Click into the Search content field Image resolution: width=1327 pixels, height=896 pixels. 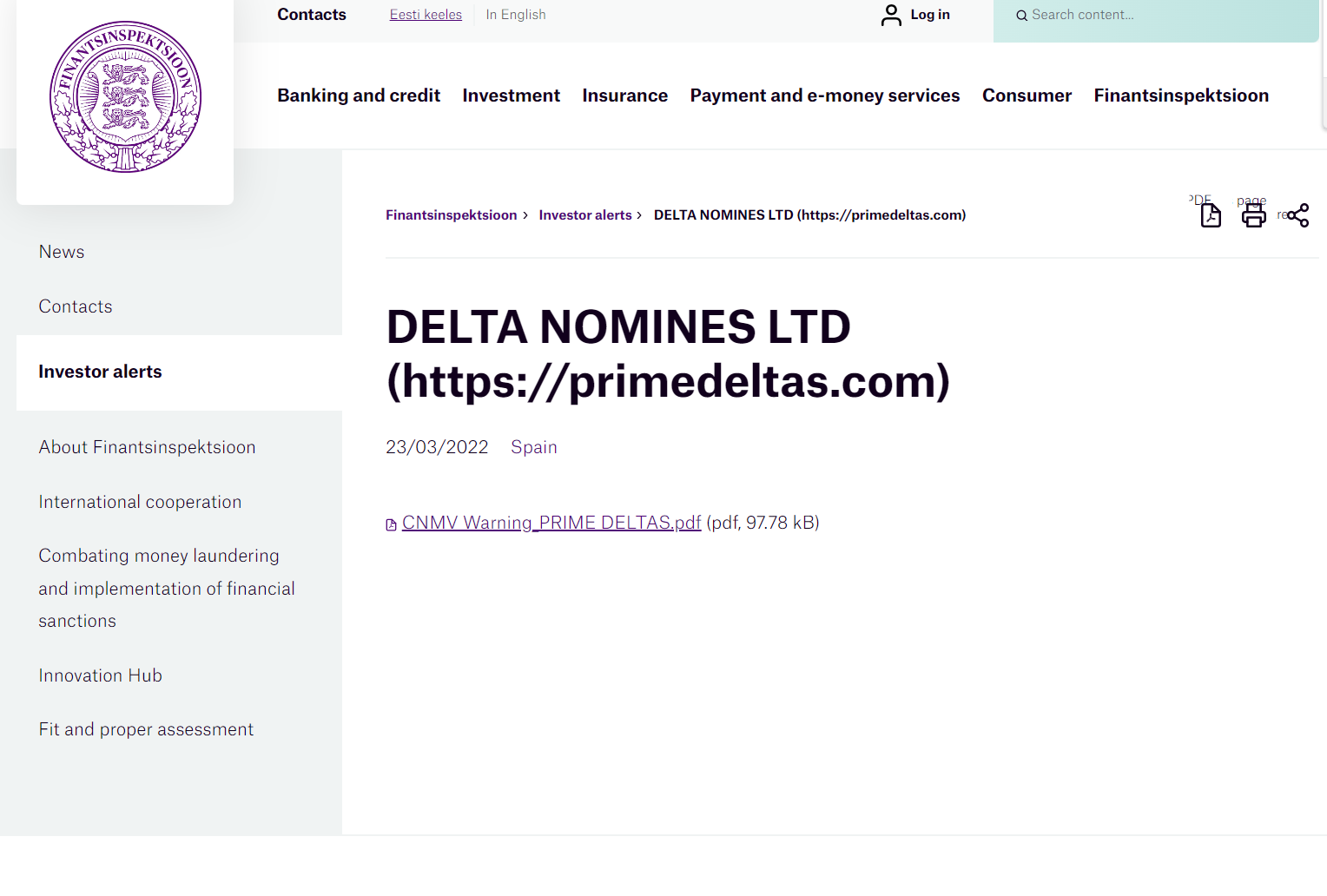coord(1164,15)
